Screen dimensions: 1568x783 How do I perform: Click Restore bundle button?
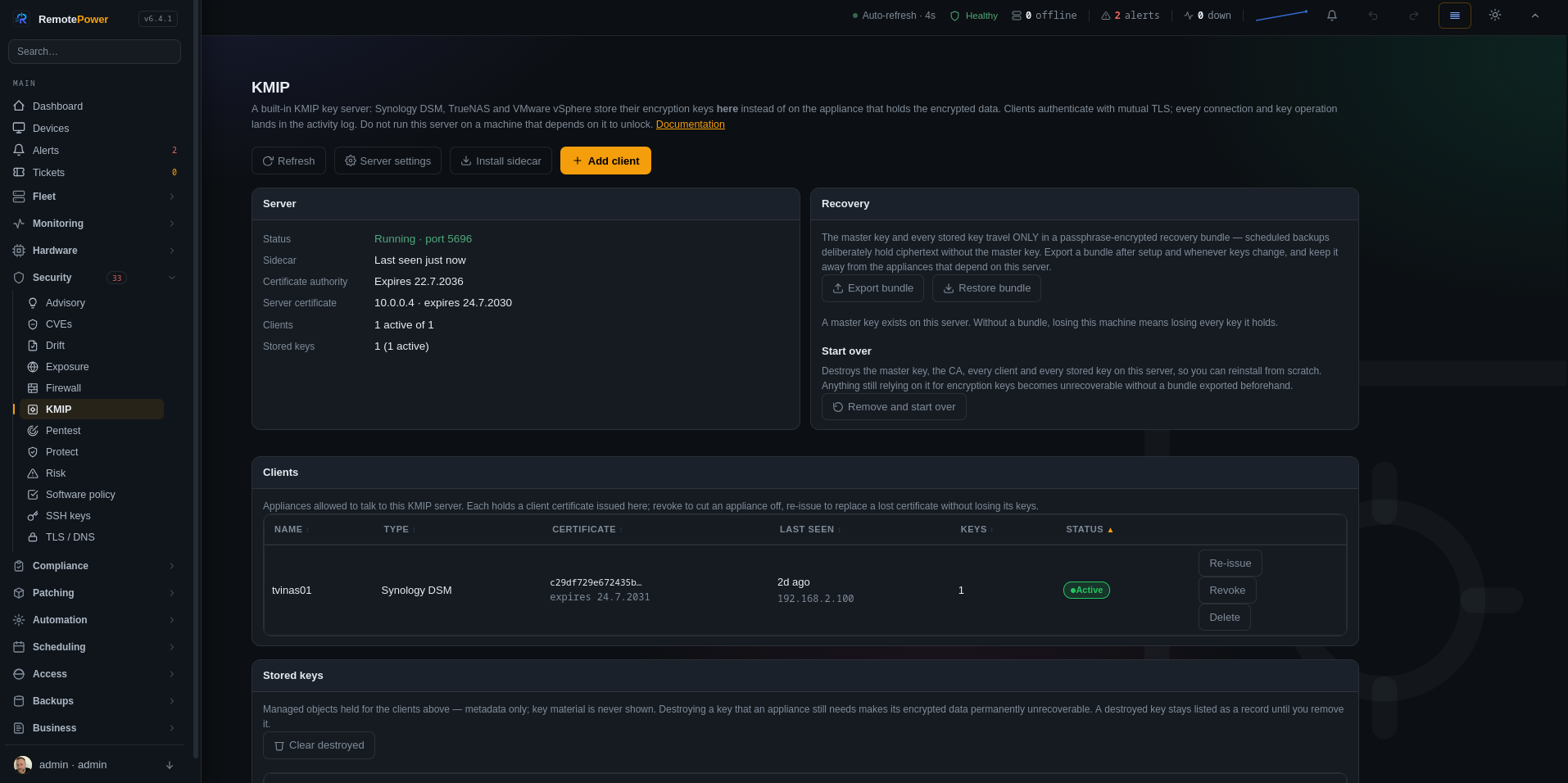[986, 288]
